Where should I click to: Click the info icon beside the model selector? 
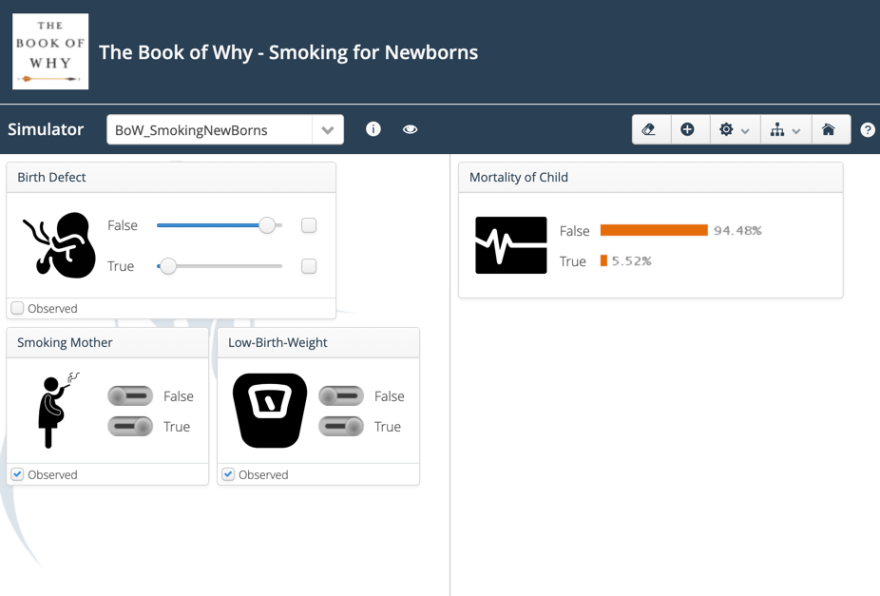point(372,129)
